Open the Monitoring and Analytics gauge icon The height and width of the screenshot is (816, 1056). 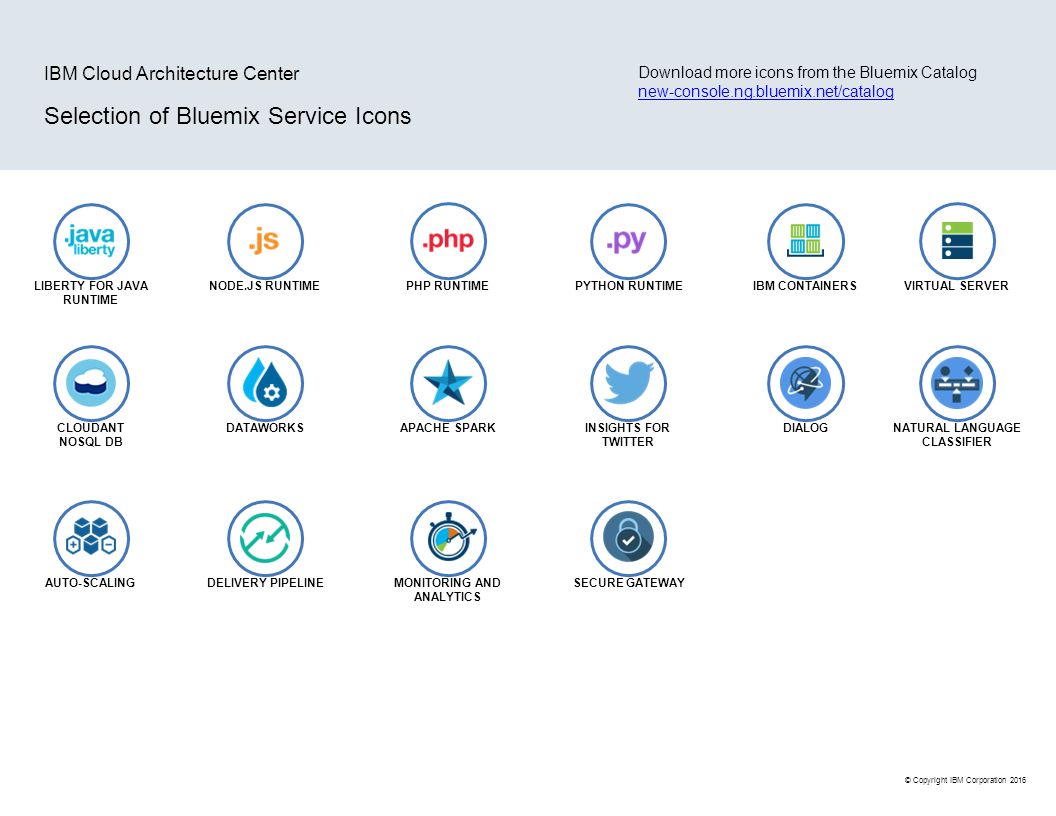coord(448,538)
